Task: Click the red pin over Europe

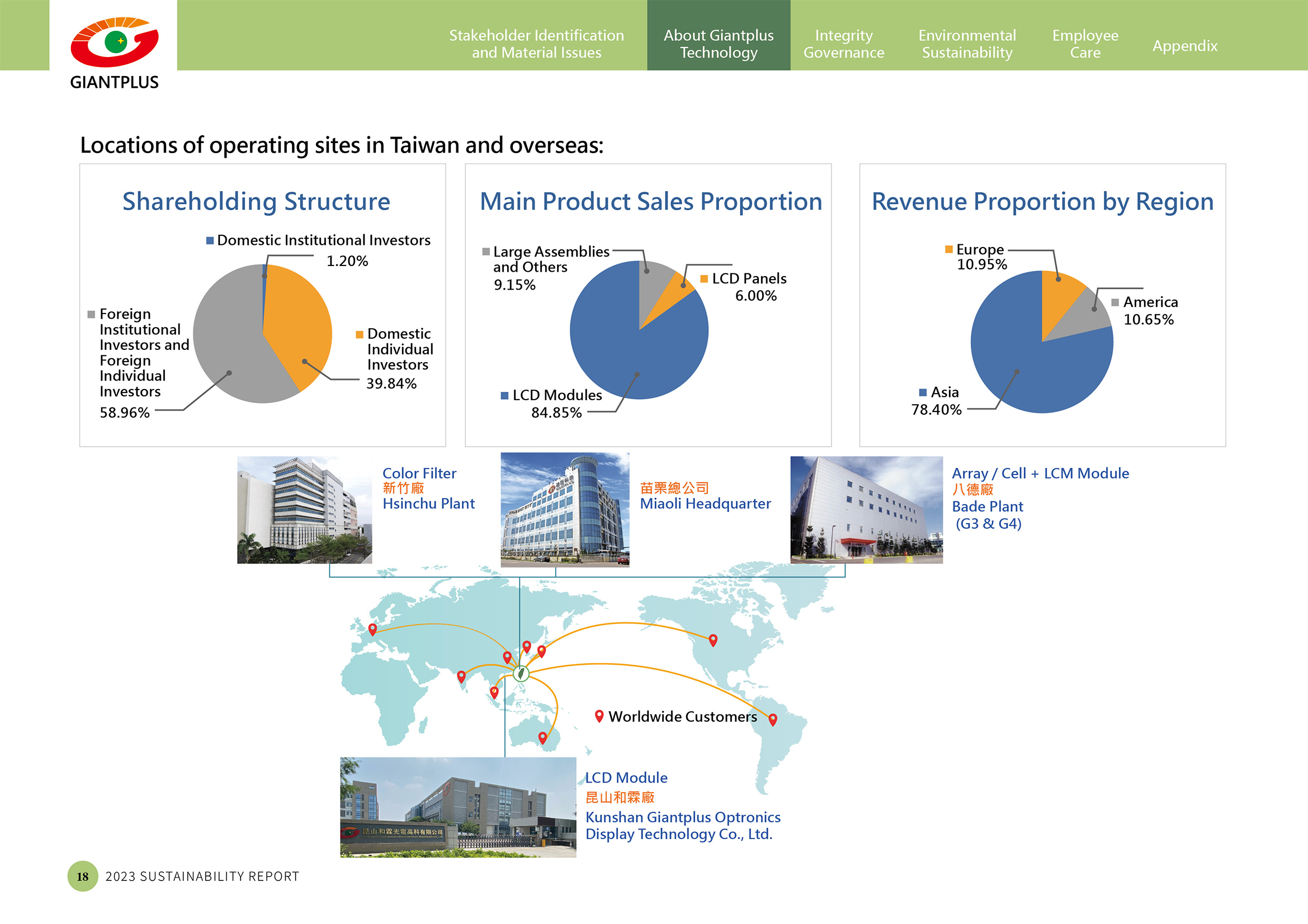Action: [x=372, y=628]
